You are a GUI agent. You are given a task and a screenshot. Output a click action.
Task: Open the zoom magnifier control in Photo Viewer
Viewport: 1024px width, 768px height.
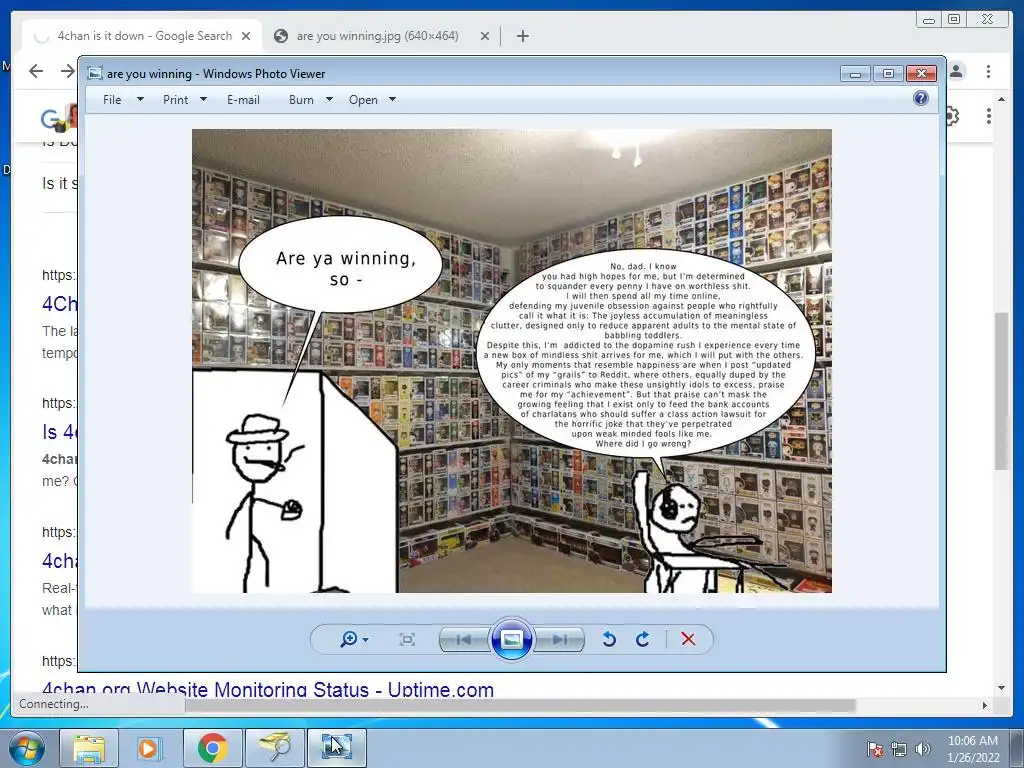click(354, 639)
